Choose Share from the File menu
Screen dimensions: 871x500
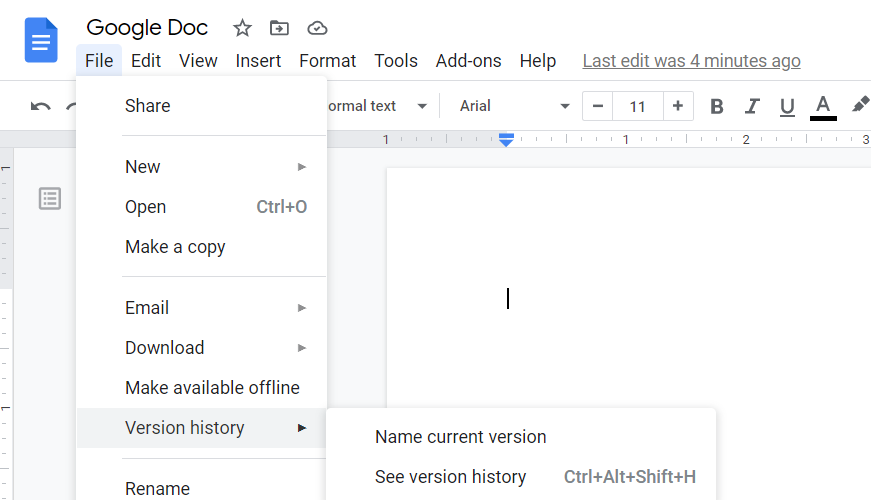click(201, 106)
